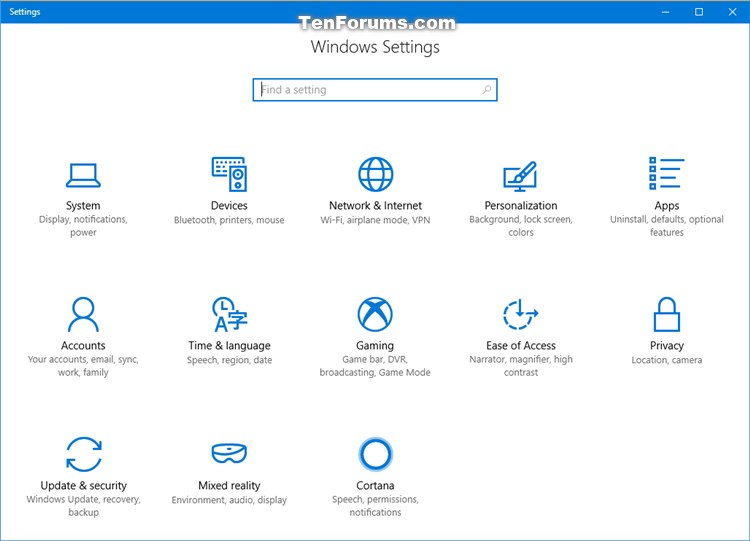Screen dimensions: 750x541
Task: Select the Gaming label
Action: click(375, 345)
